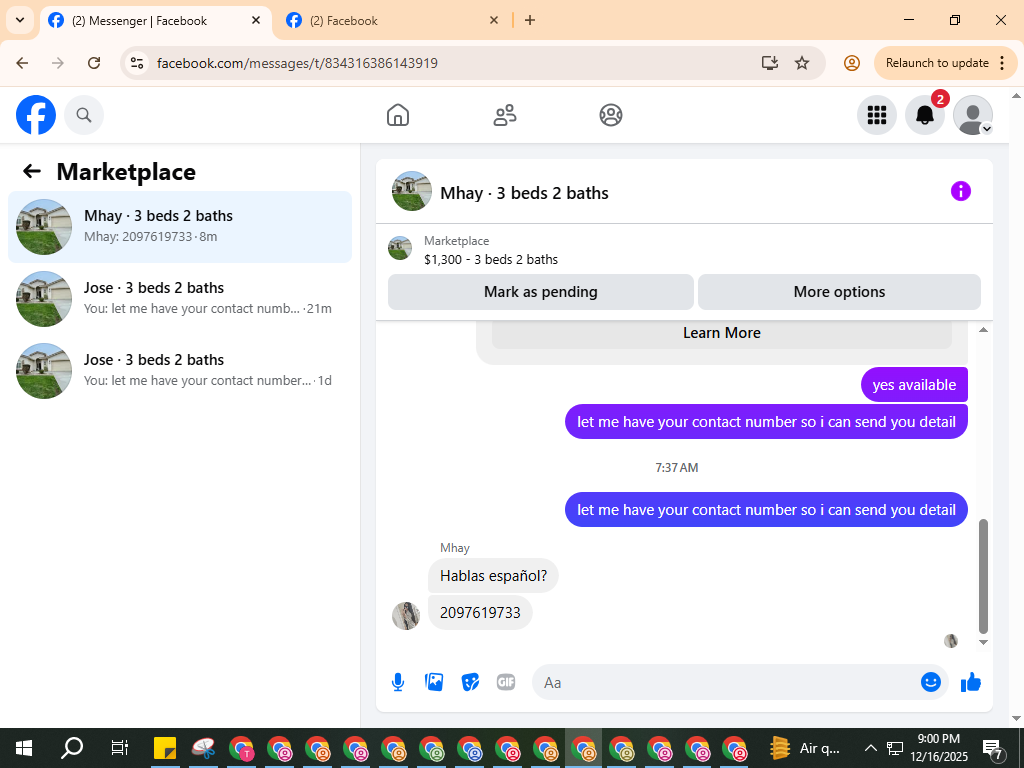Click the address bar URL
This screenshot has width=1024, height=768.
coord(297,63)
